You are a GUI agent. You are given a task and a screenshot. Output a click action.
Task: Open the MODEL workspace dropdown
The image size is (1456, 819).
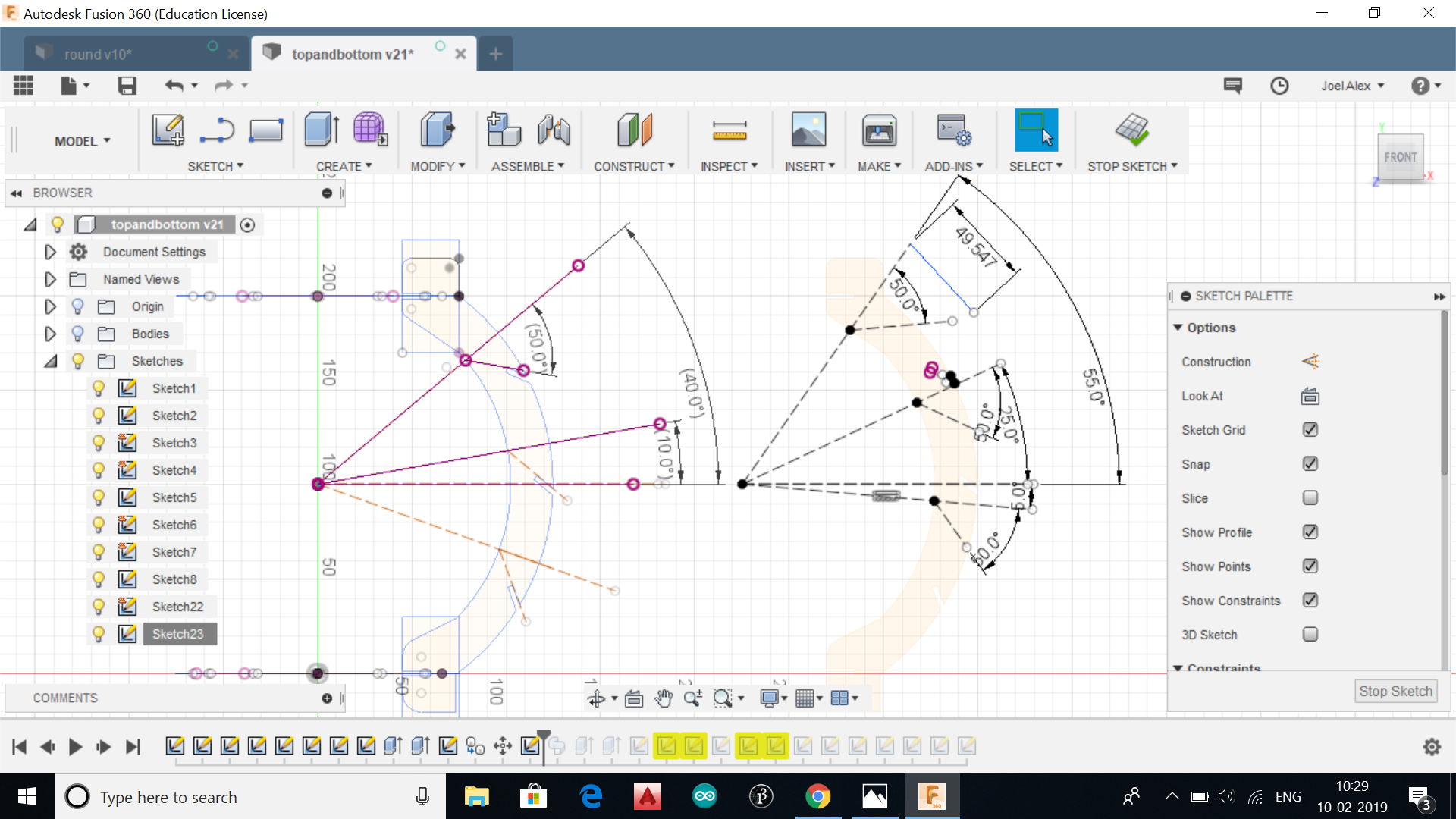point(82,141)
